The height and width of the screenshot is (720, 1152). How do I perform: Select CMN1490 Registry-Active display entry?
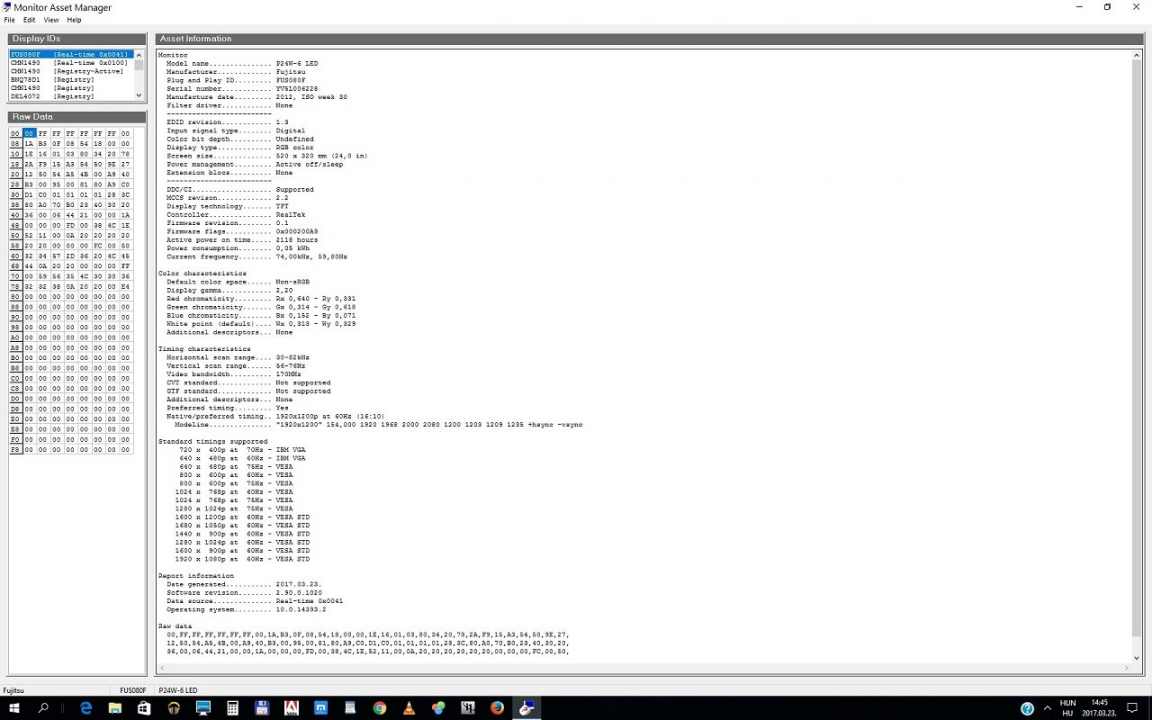pos(71,71)
